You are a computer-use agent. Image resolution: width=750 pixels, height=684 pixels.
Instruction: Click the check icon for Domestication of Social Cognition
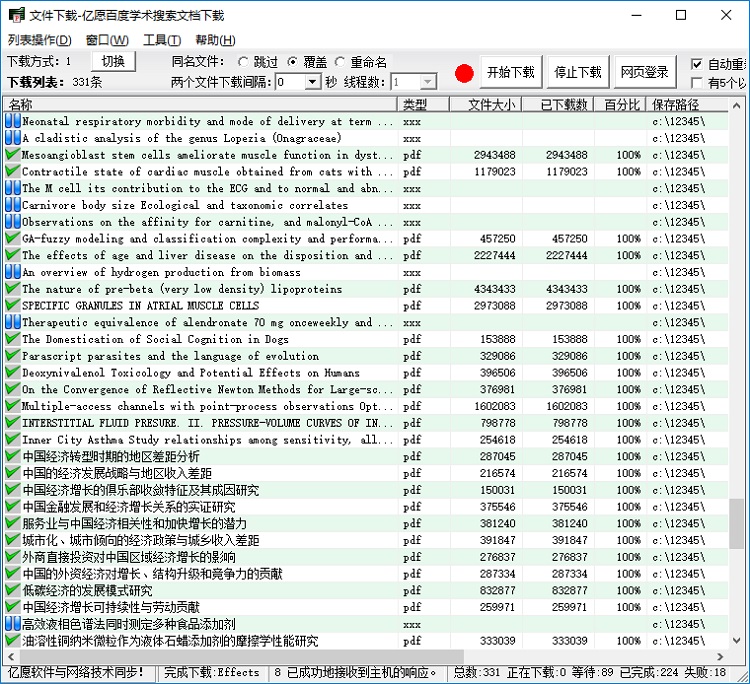12,339
